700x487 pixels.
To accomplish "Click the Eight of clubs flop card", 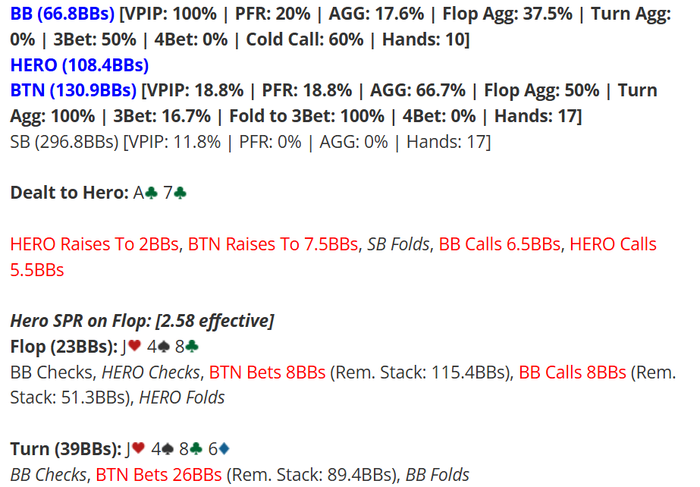I will tap(187, 346).
